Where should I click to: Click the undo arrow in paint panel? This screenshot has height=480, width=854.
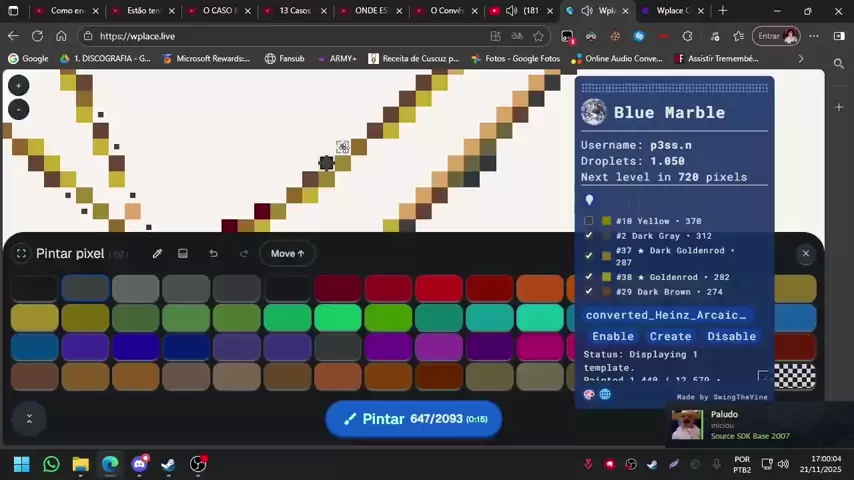coord(213,254)
